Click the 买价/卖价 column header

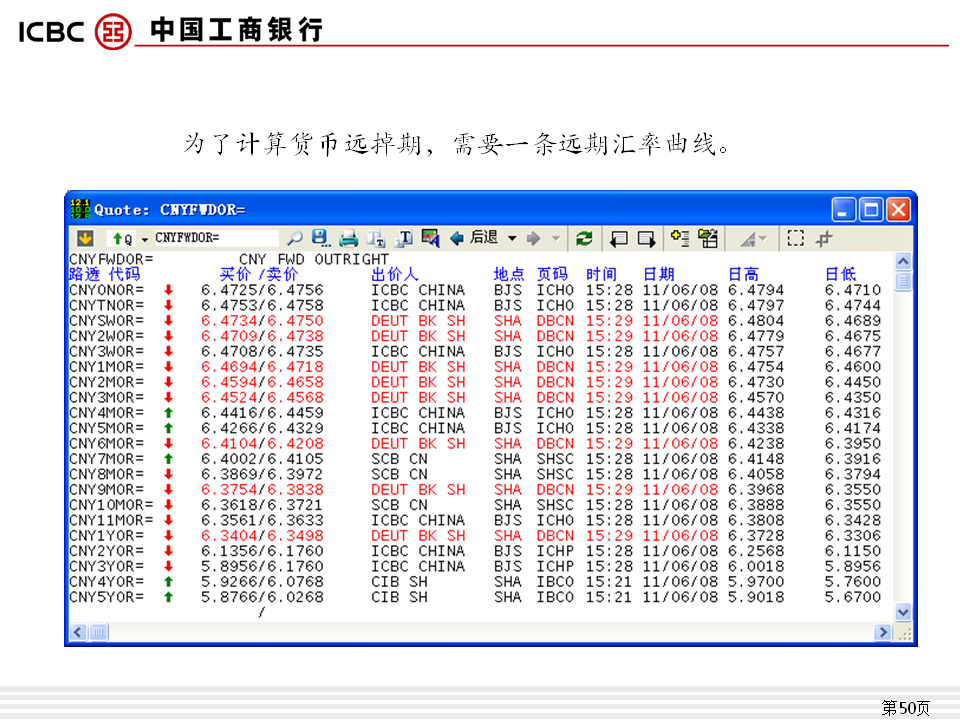click(x=258, y=274)
